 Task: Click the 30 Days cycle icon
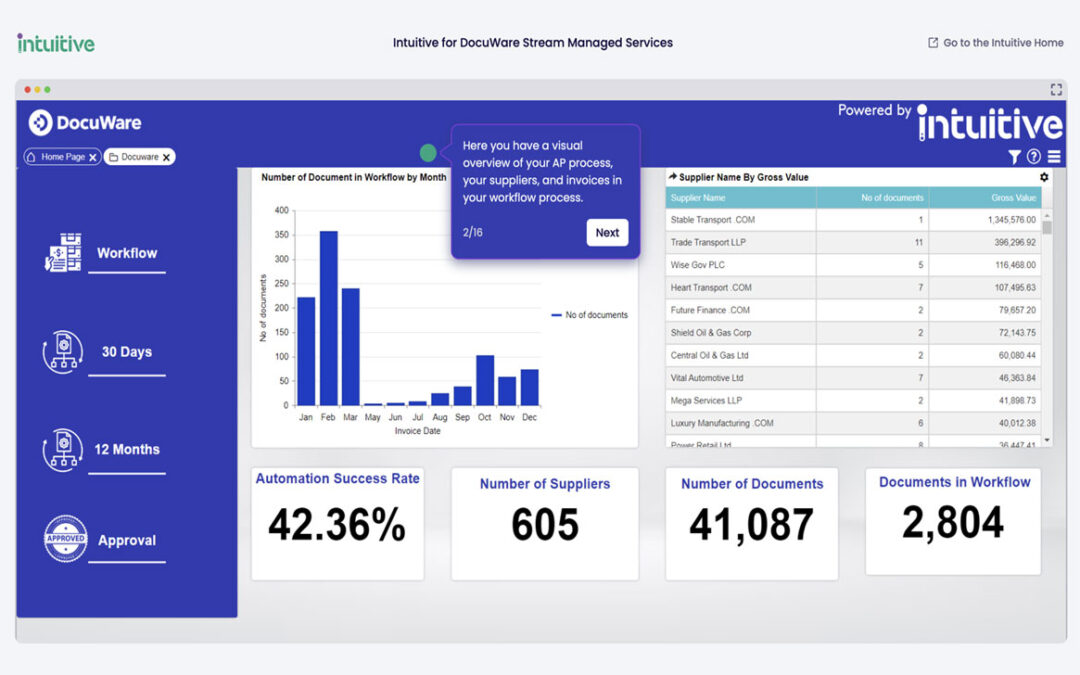[x=62, y=352]
